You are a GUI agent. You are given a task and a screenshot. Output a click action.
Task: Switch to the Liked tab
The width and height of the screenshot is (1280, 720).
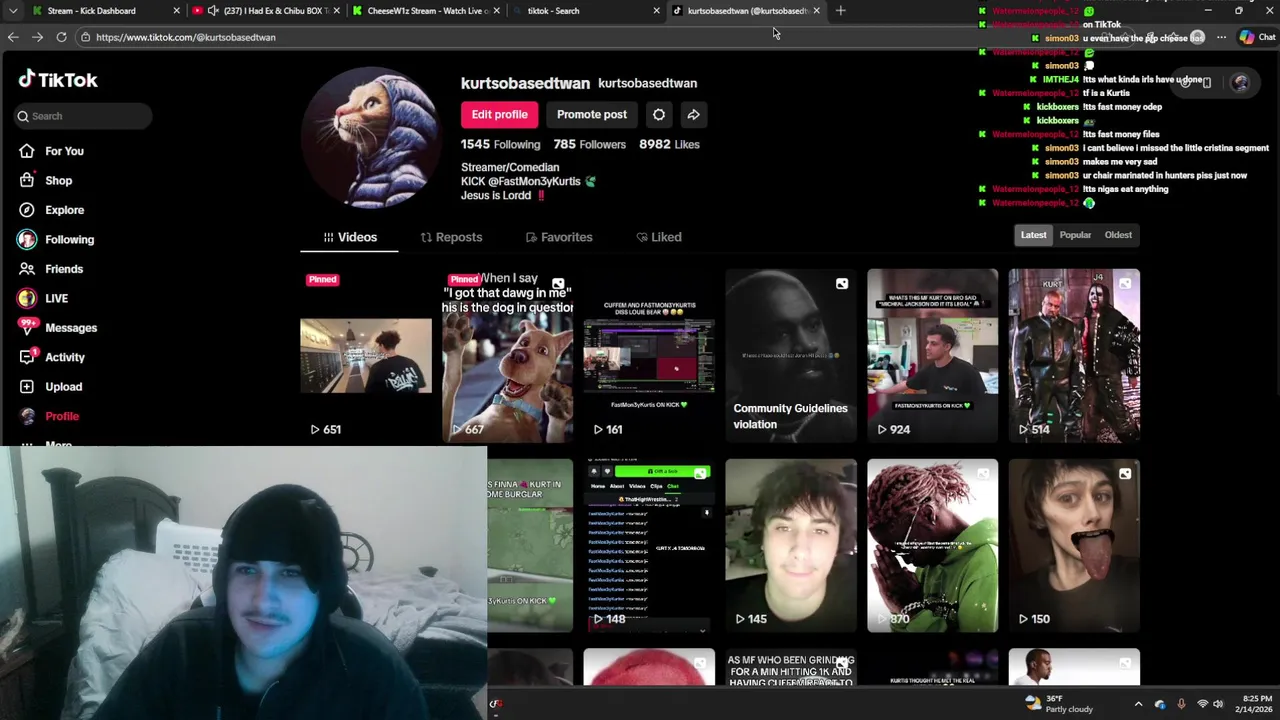(x=659, y=237)
